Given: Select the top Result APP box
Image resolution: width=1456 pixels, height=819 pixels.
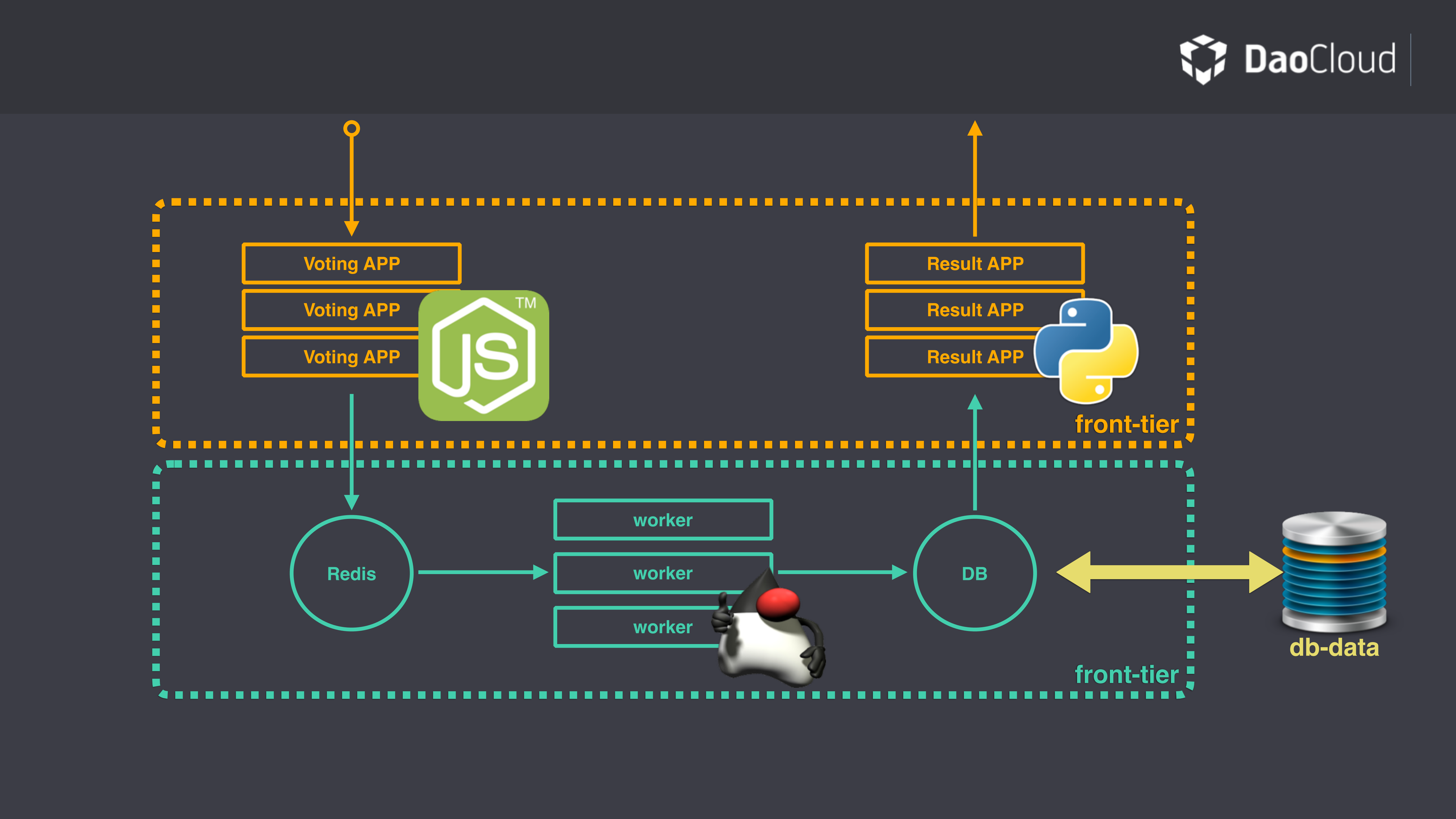Looking at the screenshot, I should (x=974, y=263).
